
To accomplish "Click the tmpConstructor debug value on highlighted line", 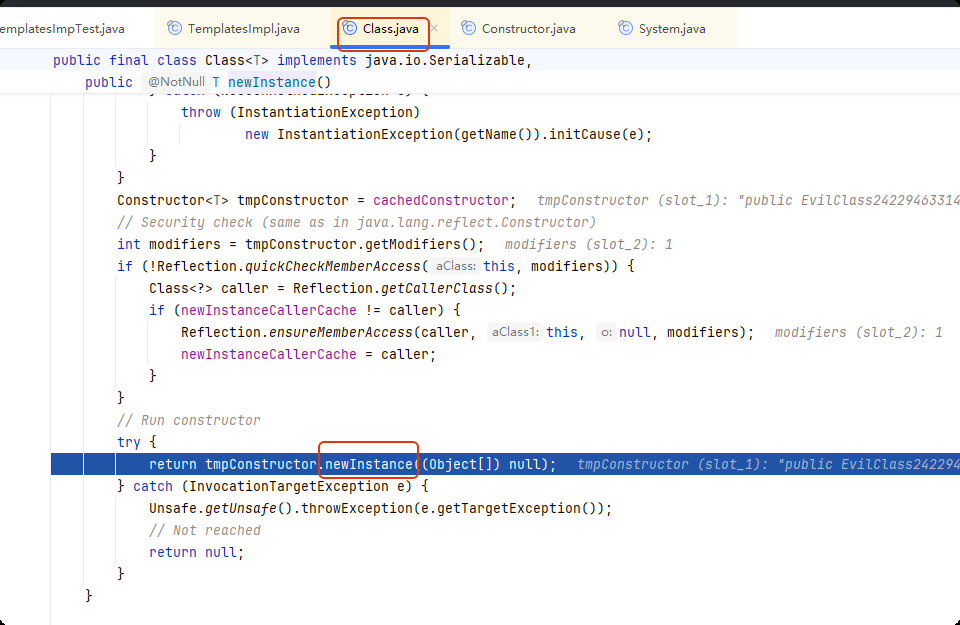I will click(x=760, y=464).
